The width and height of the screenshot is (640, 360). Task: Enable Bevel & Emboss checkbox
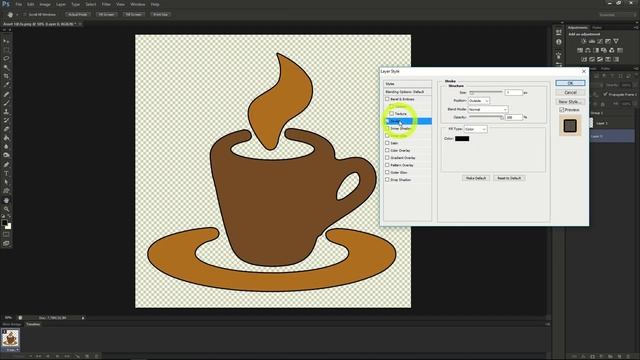click(387, 99)
